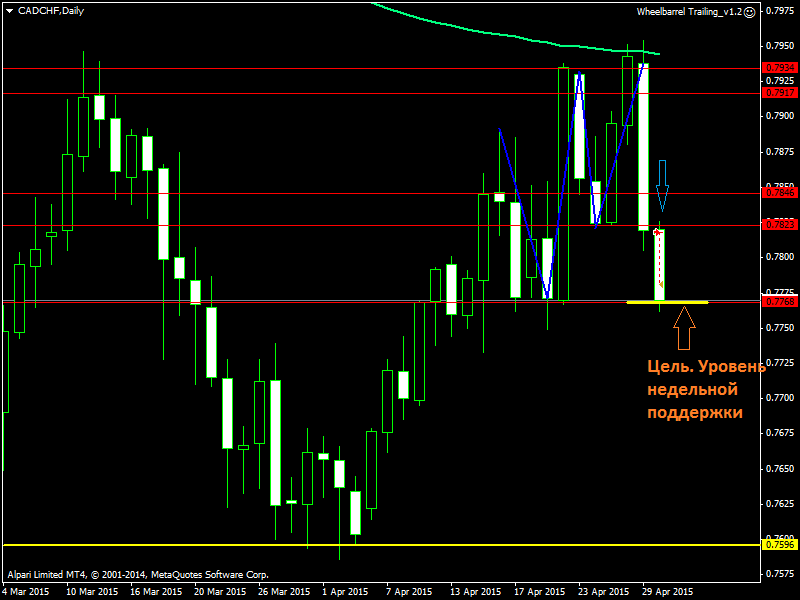Viewport: 800px width, 600px height.
Task: Click the 0.7575 value on price scale
Action: (780, 574)
